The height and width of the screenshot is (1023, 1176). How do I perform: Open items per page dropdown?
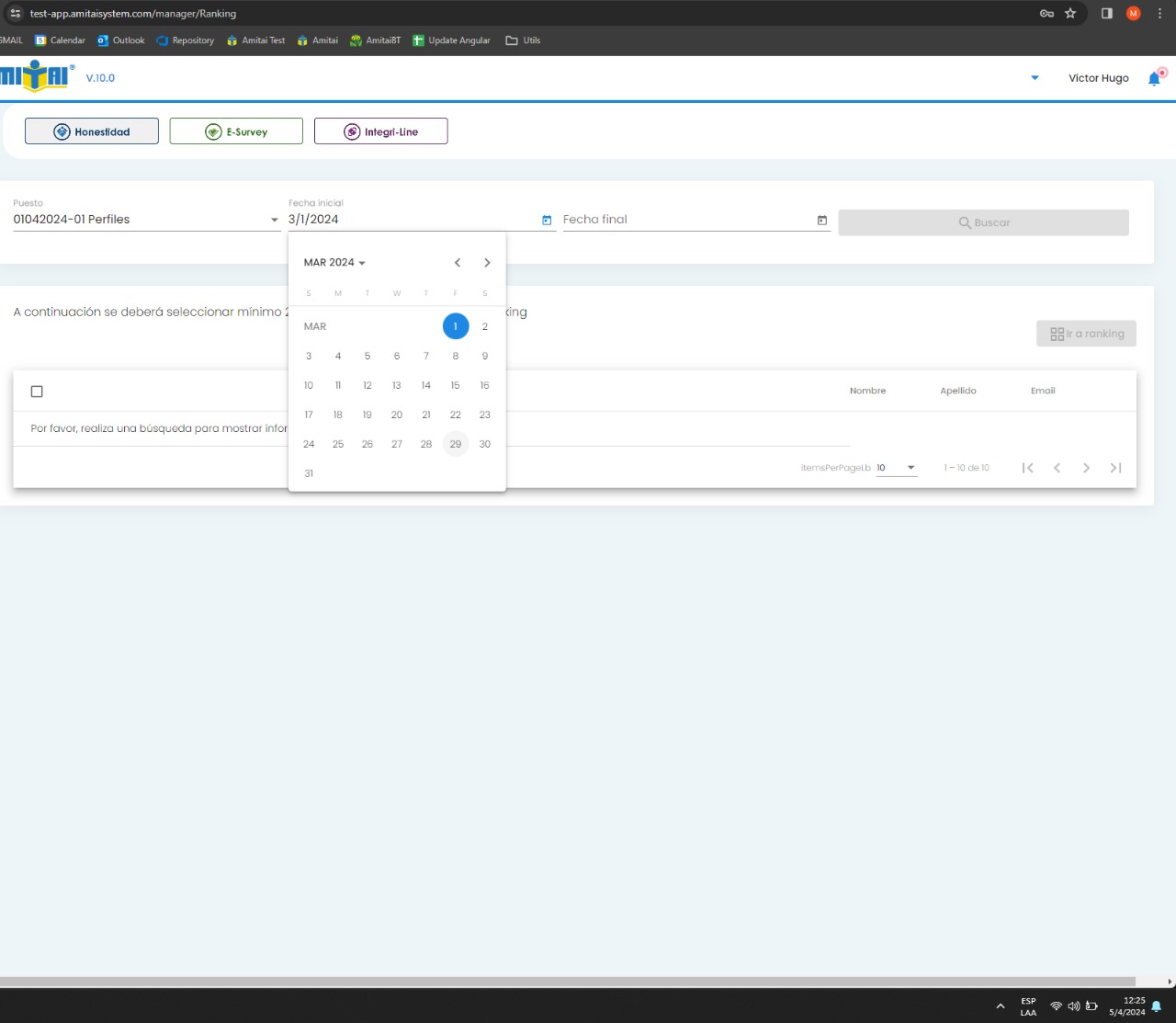pyautogui.click(x=896, y=468)
